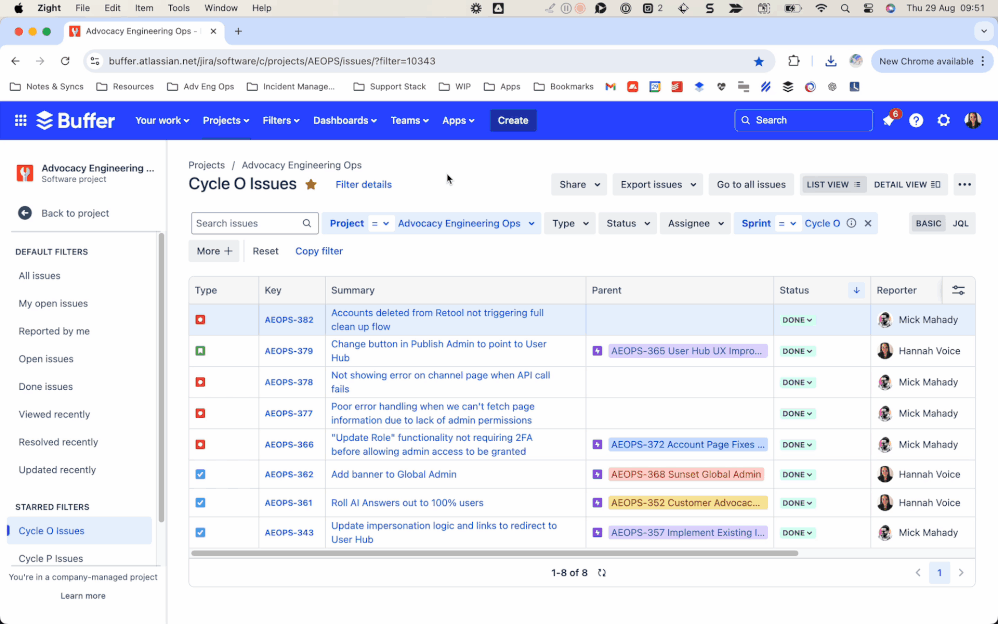Click the star next to Cycle O Issues
The width and height of the screenshot is (998, 624).
pyautogui.click(x=311, y=185)
